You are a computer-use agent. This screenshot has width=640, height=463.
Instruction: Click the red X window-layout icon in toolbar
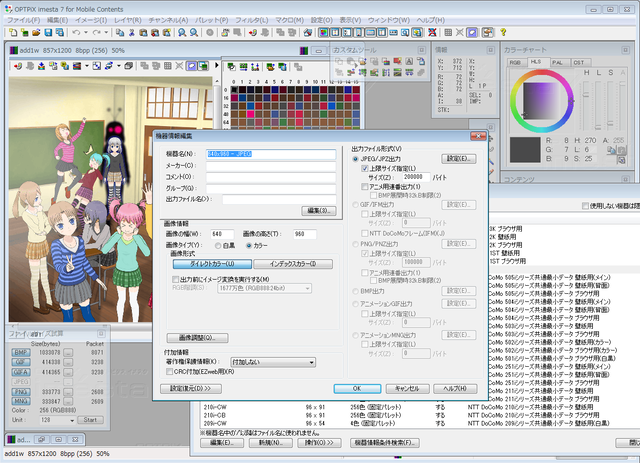432,32
